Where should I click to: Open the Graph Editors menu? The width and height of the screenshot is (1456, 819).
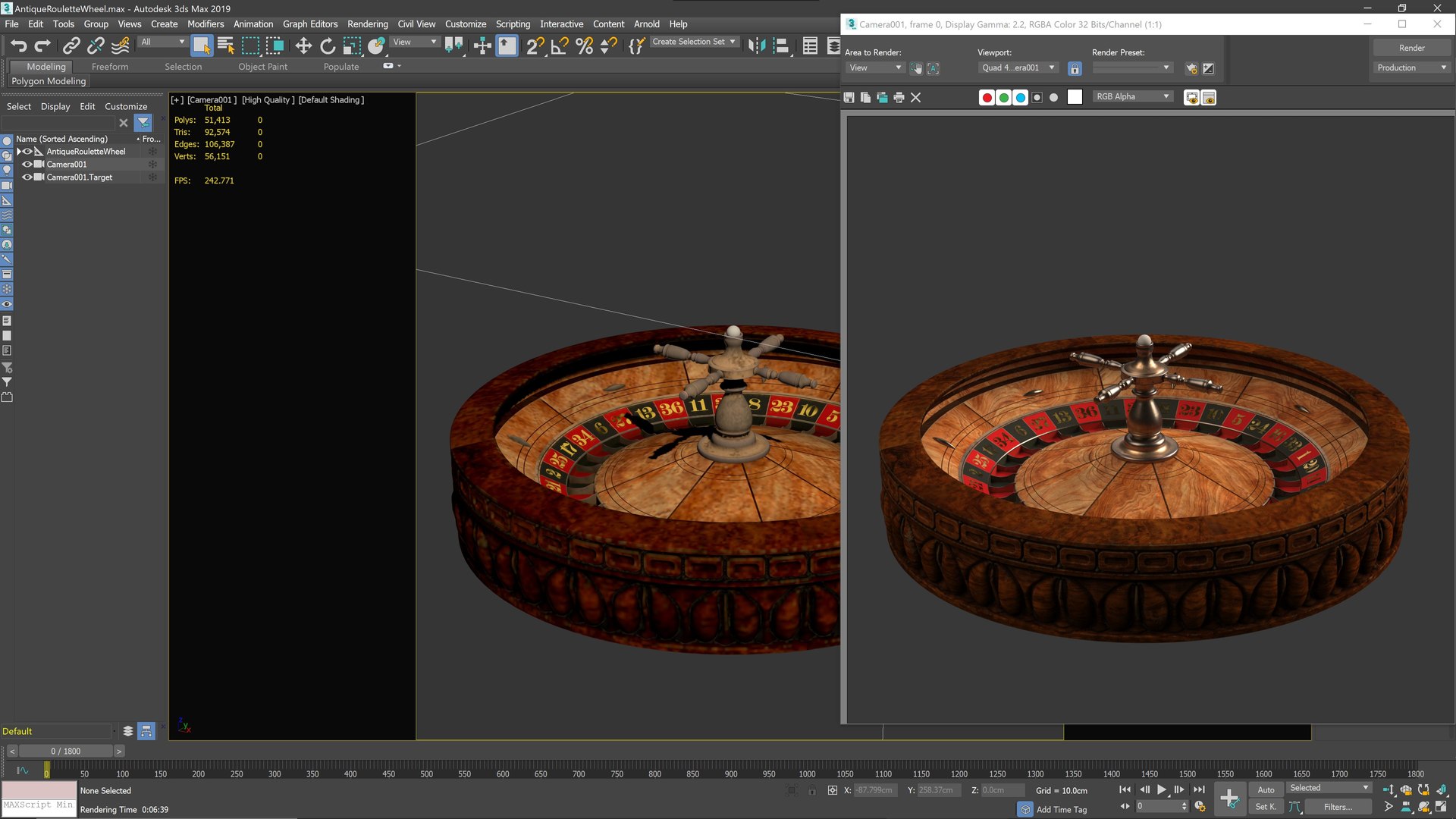pyautogui.click(x=310, y=24)
